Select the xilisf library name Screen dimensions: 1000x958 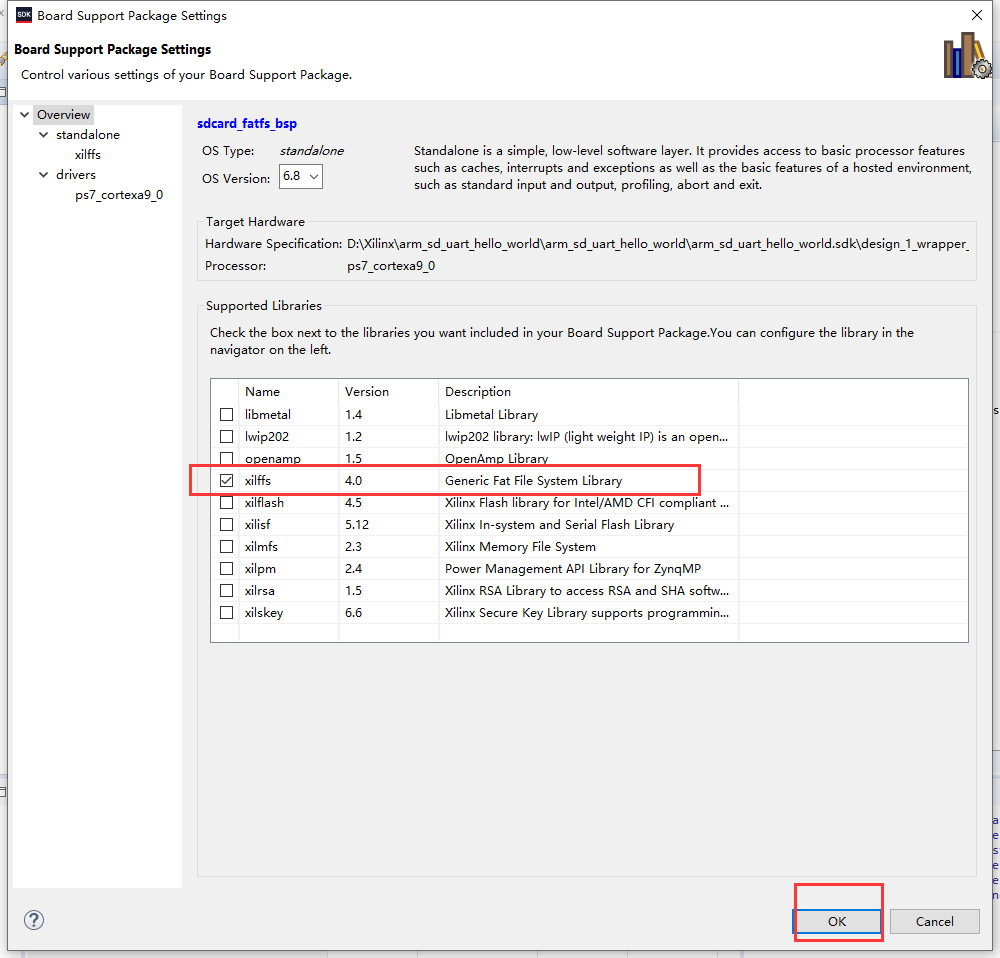click(x=258, y=524)
